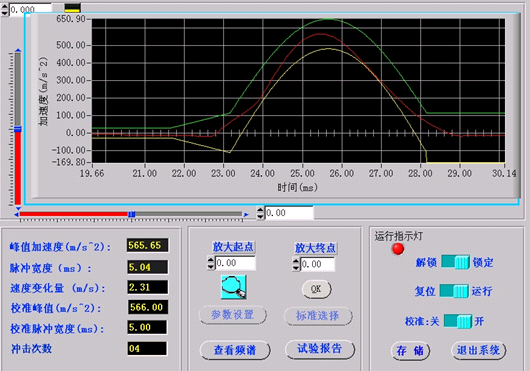530x371 pixels.
Task: Click the OK button
Action: [x=316, y=289]
